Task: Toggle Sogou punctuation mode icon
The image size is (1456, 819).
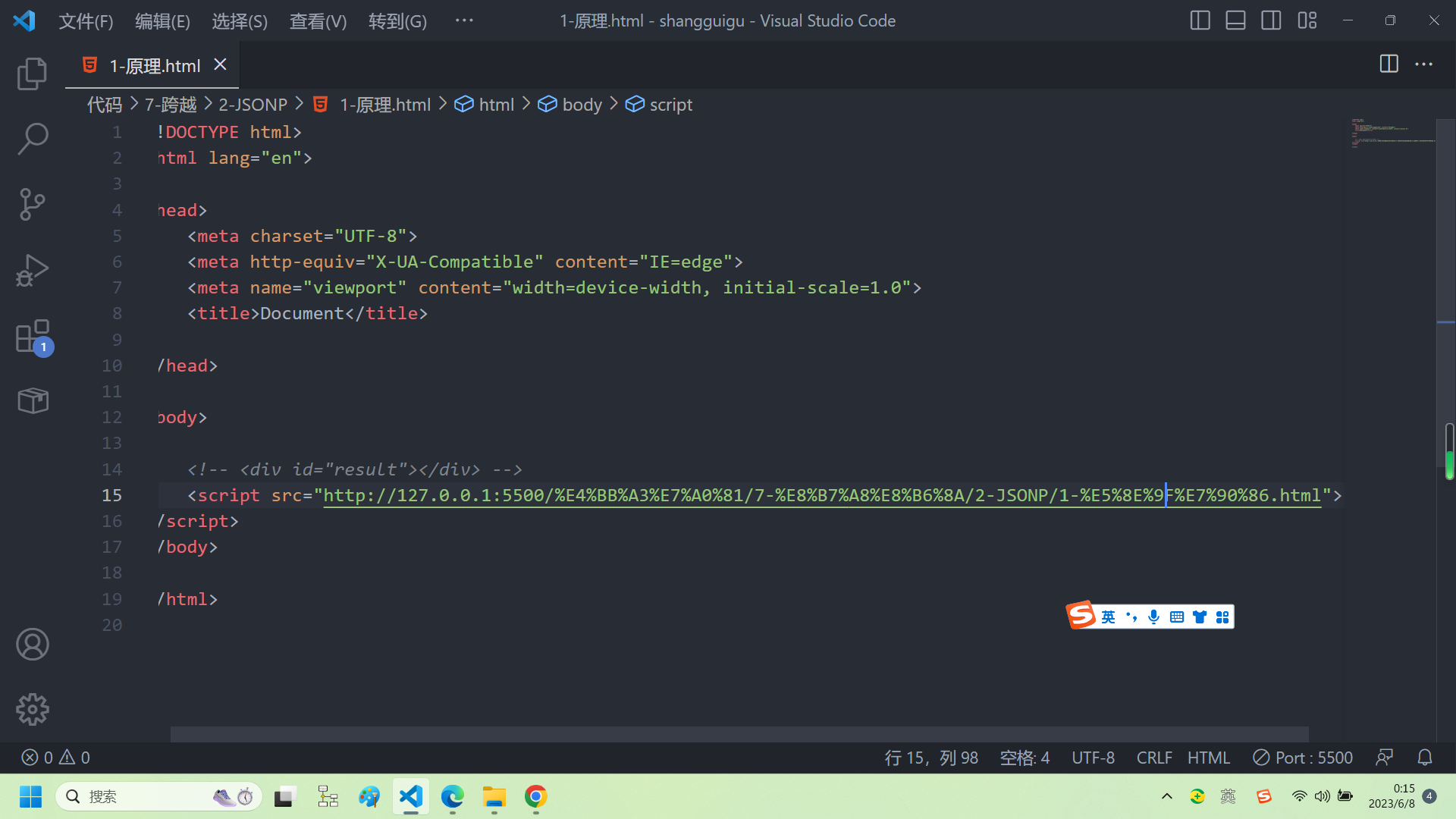Action: pos(1131,617)
